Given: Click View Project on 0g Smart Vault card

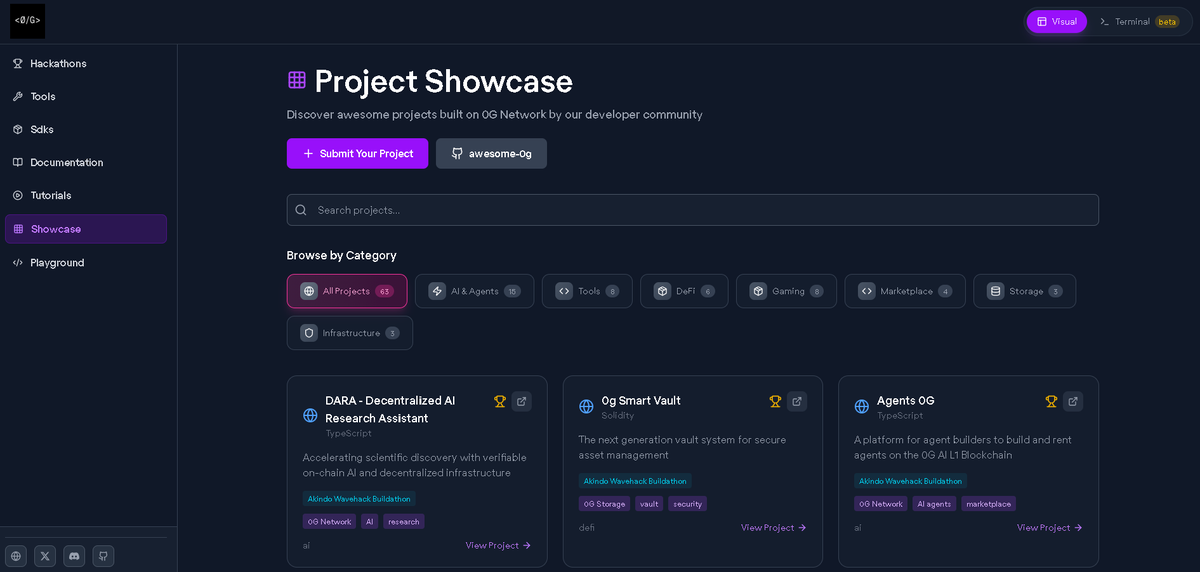Looking at the screenshot, I should [774, 527].
